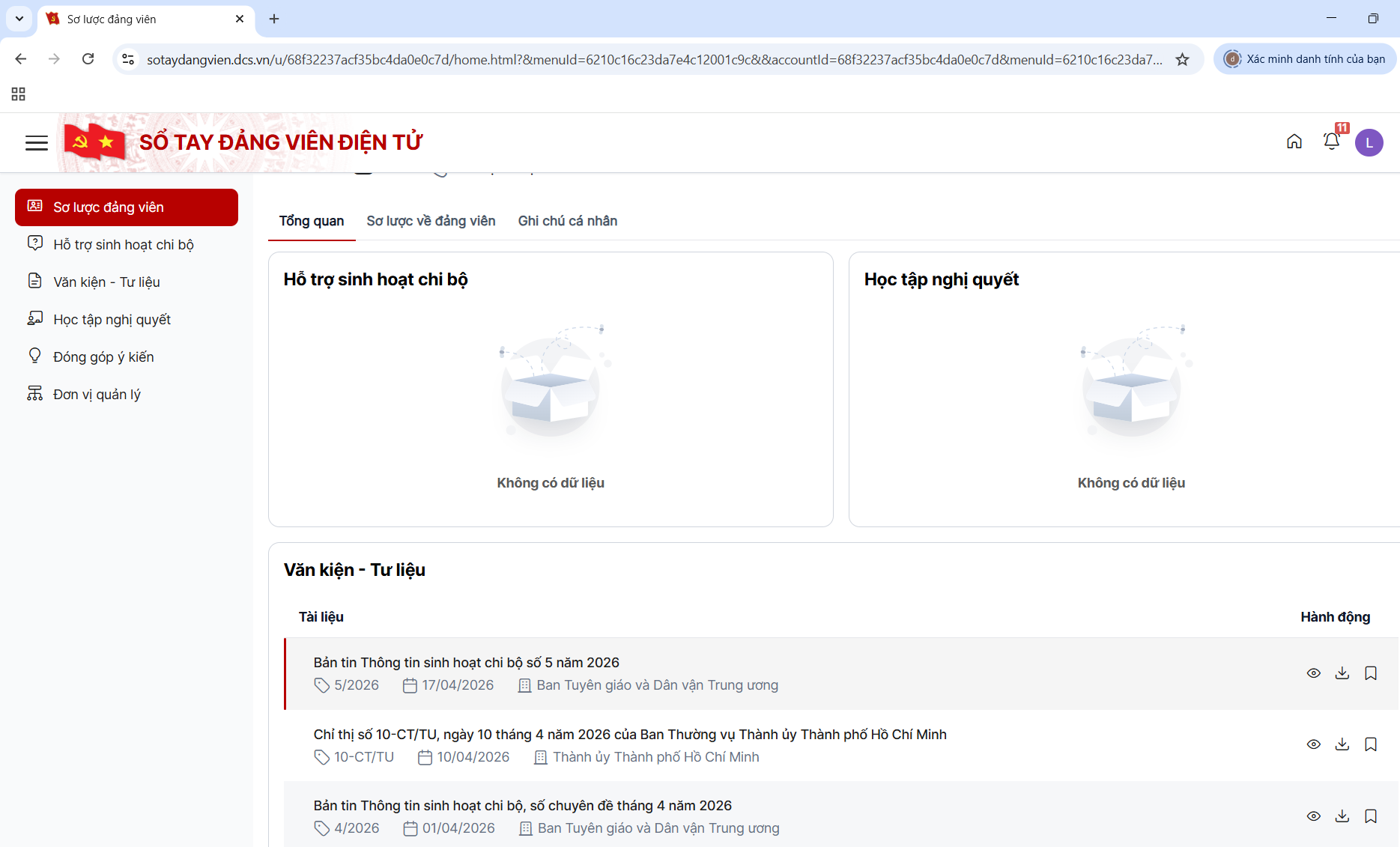The height and width of the screenshot is (847, 1400).
Task: Open Học tập nghị quyết sidebar item
Action: [112, 320]
